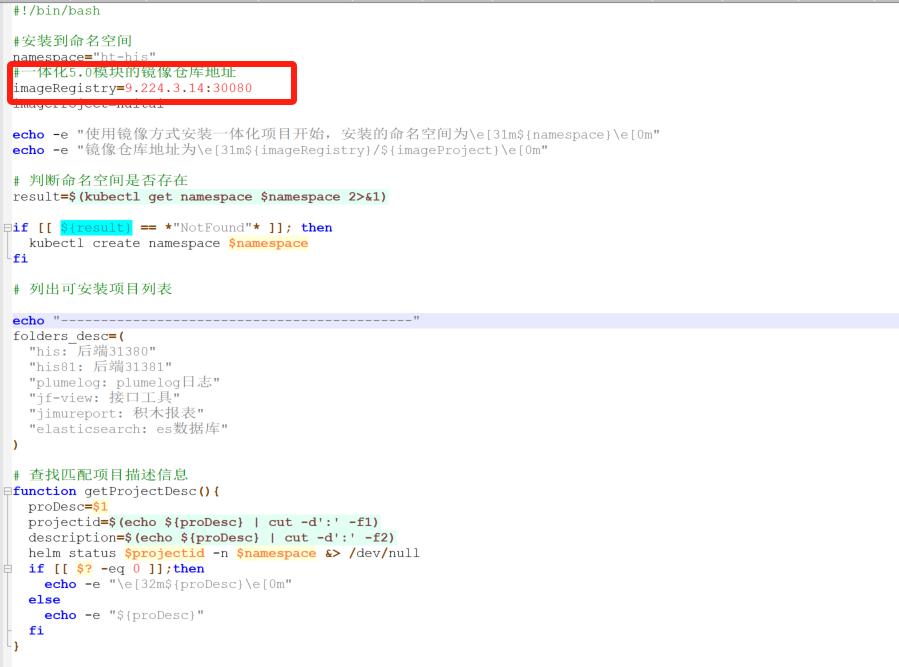
Task: Click the "plumelog: plumelog日志" entry
Action: click(x=124, y=383)
